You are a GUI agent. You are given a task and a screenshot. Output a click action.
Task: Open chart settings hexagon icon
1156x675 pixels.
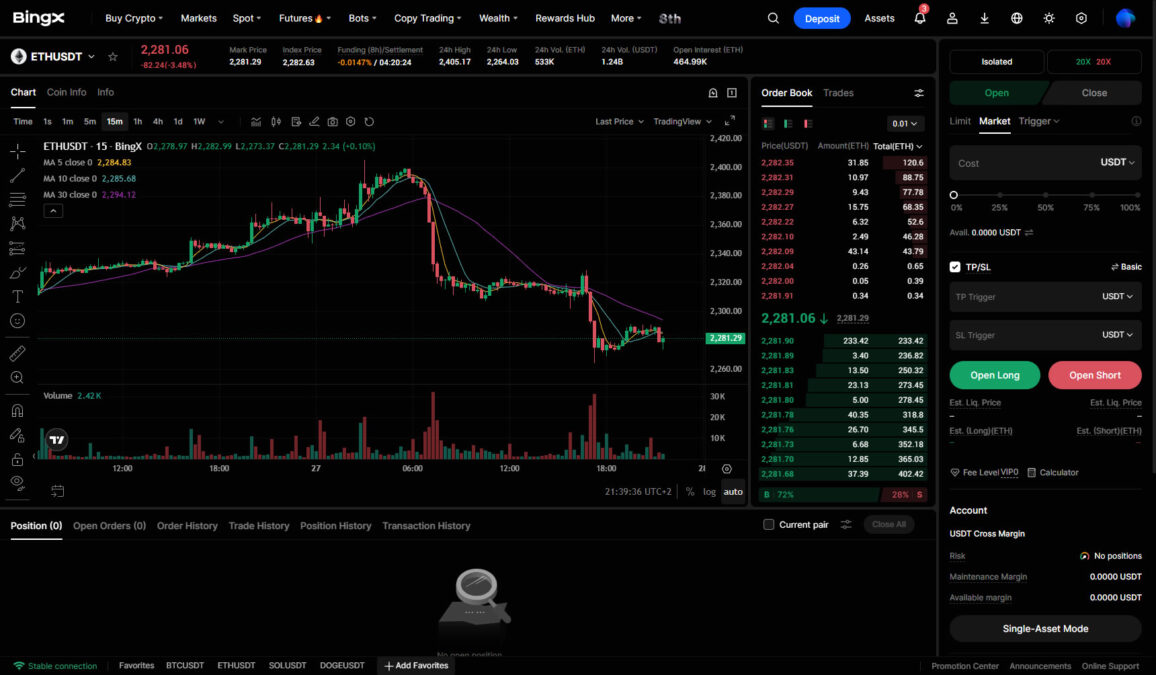point(351,122)
